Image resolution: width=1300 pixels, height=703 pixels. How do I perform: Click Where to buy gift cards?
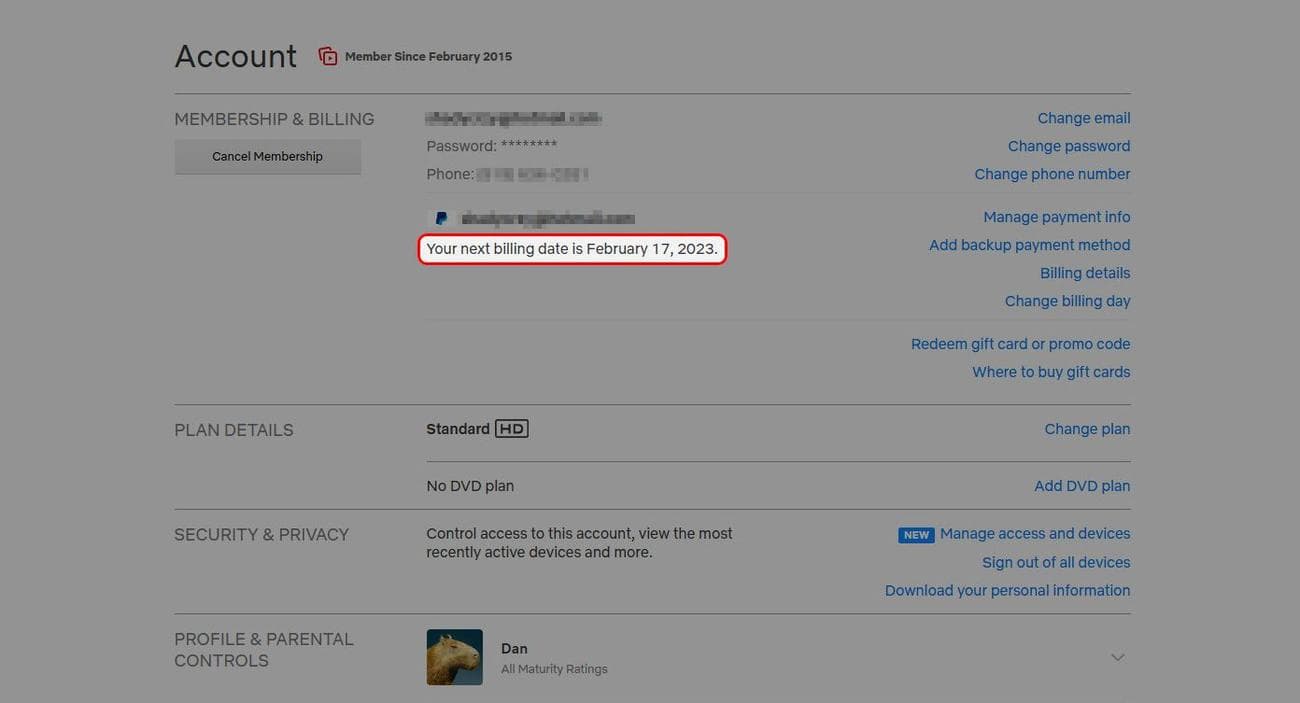(1051, 372)
